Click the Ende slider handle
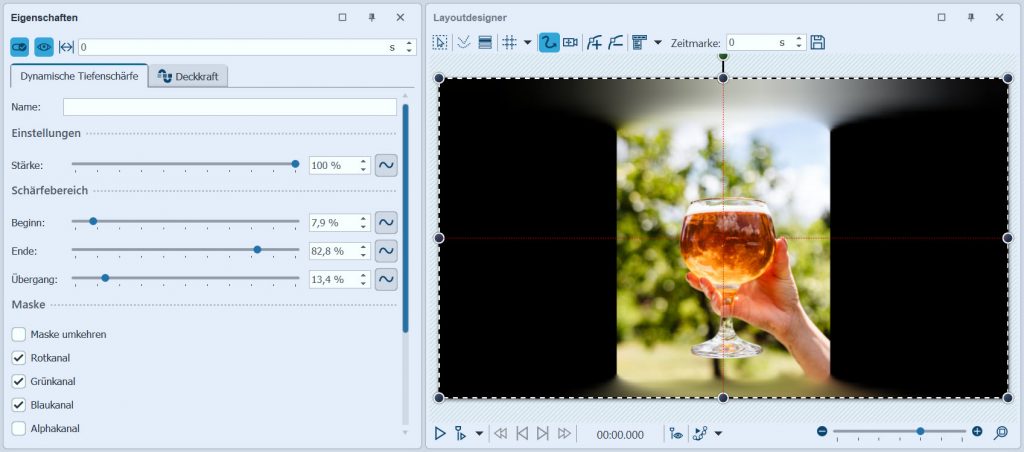This screenshot has height=452, width=1024. (x=258, y=250)
